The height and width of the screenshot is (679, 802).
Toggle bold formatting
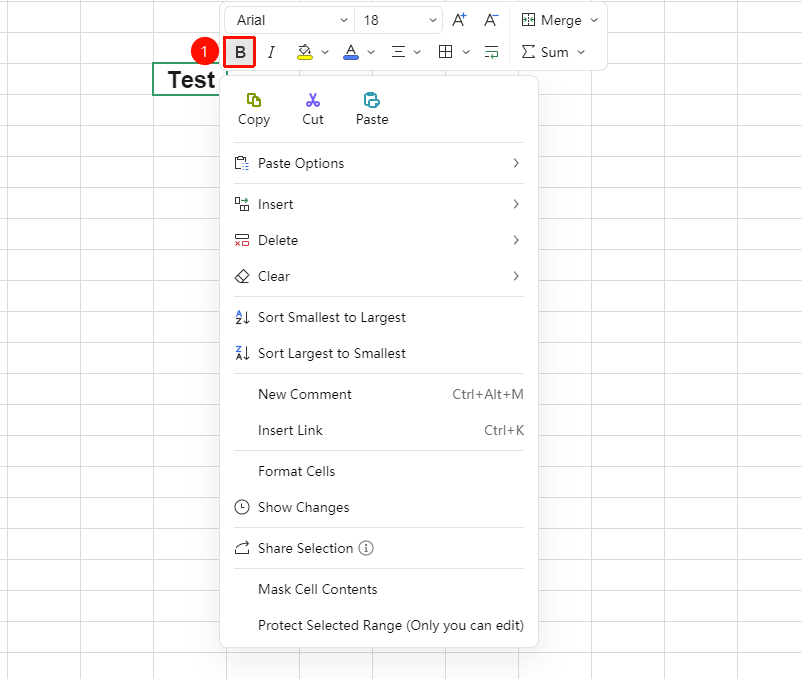click(x=240, y=52)
